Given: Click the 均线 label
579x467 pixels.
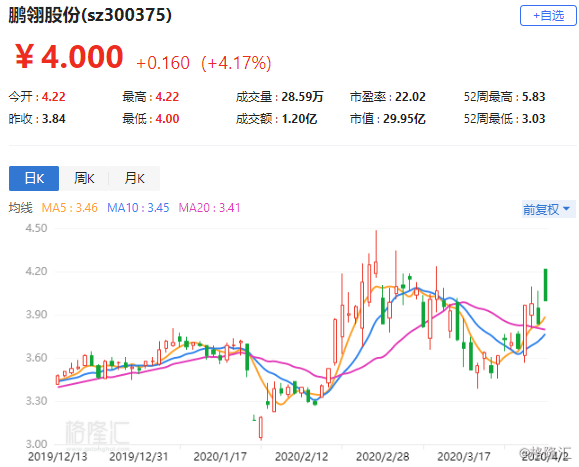Looking at the screenshot, I should 21,208.
